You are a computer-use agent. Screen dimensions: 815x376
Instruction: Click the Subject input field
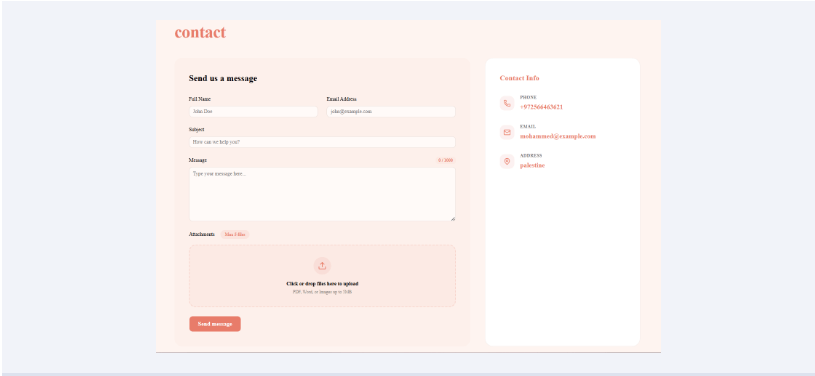(322, 142)
